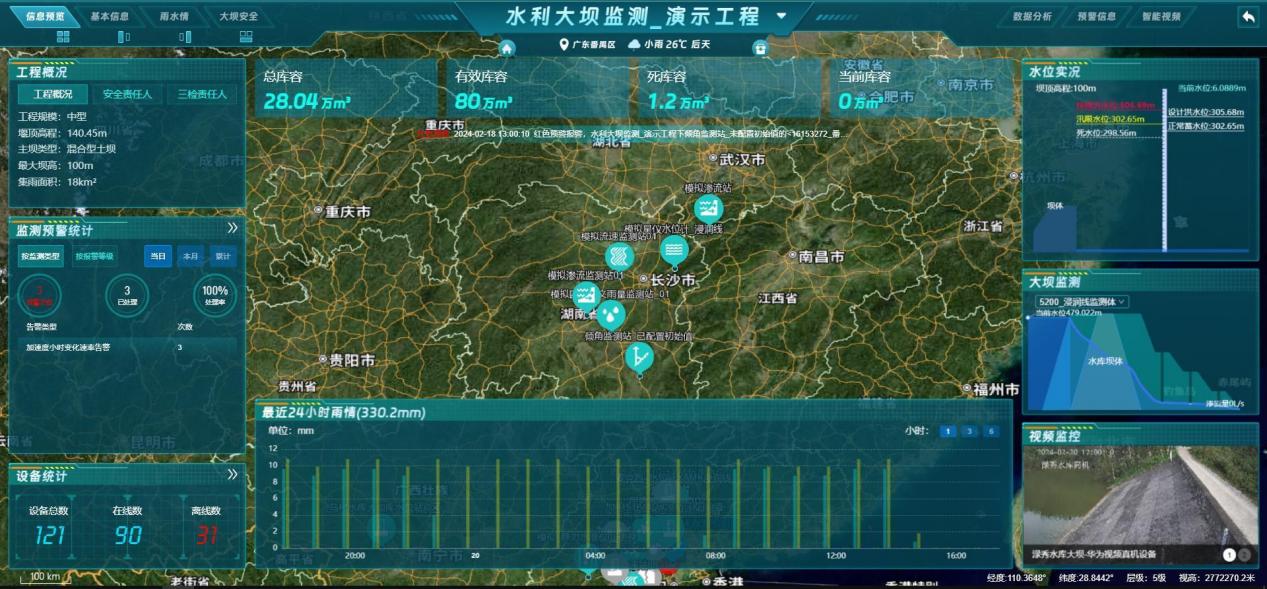This screenshot has height=589, width=1267.
Task: Switch alarm statistics to 本月
Action: click(190, 256)
